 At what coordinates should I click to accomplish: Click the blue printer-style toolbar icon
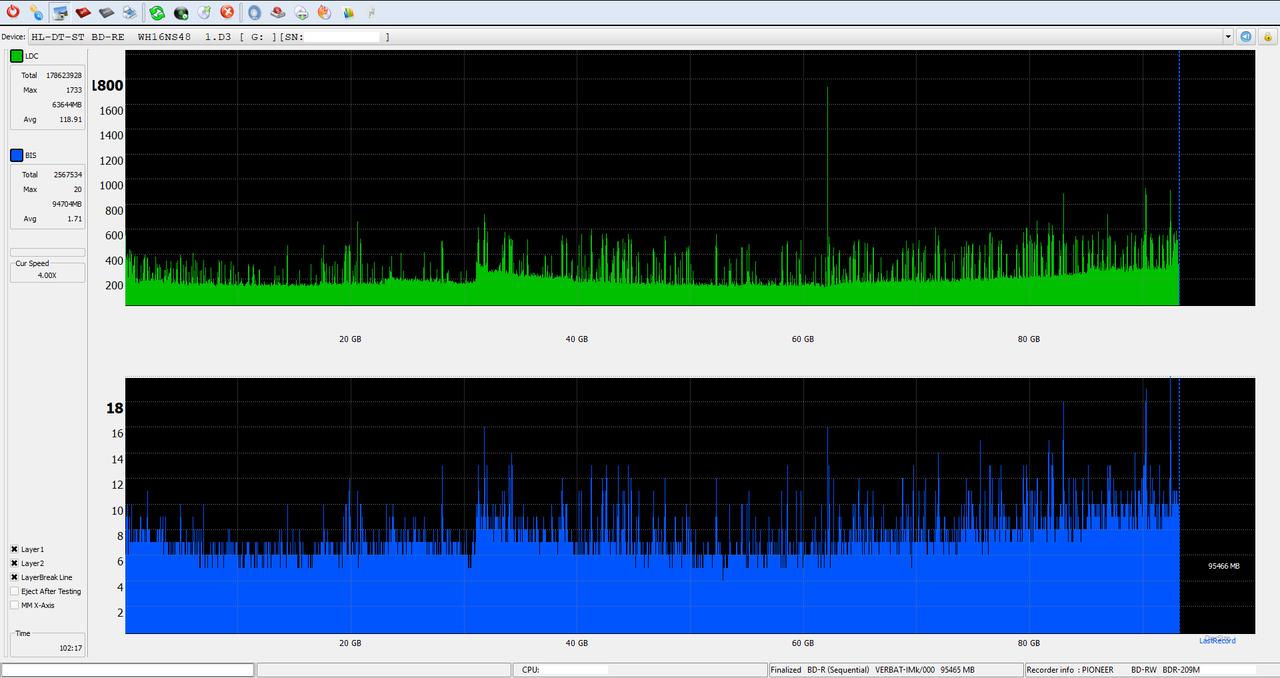[x=129, y=12]
